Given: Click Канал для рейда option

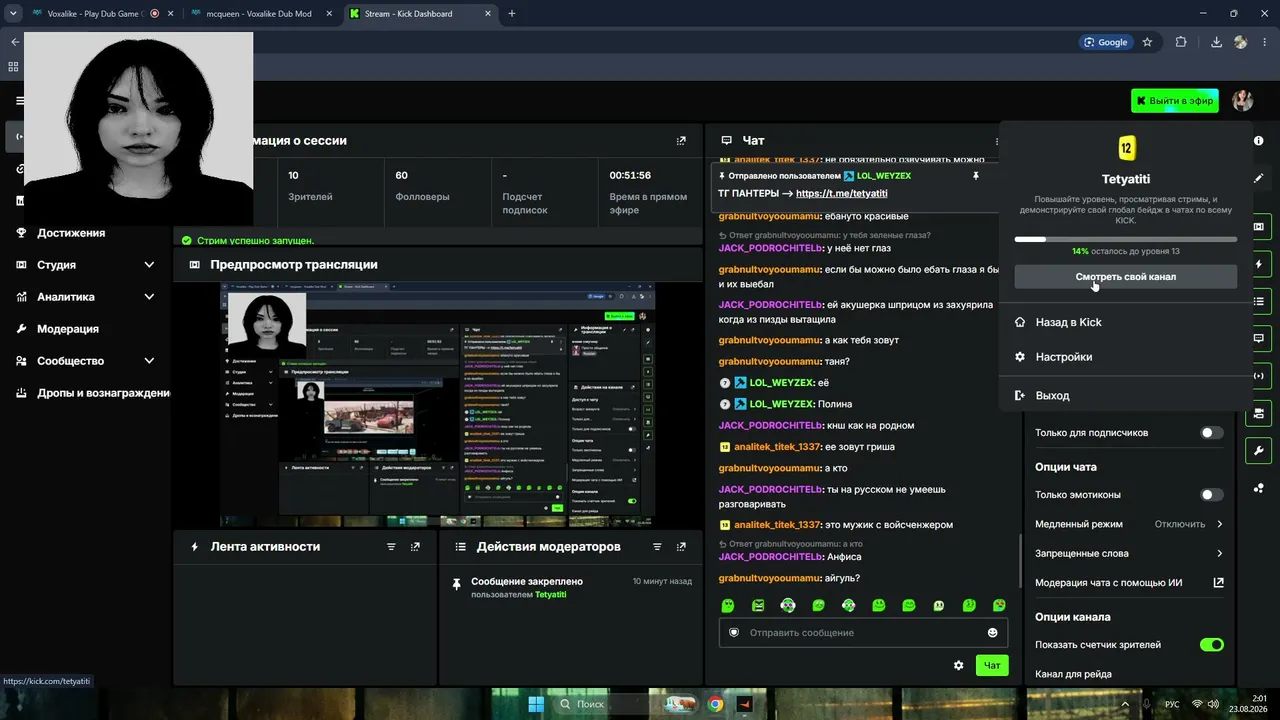Looking at the screenshot, I should [x=1074, y=674].
